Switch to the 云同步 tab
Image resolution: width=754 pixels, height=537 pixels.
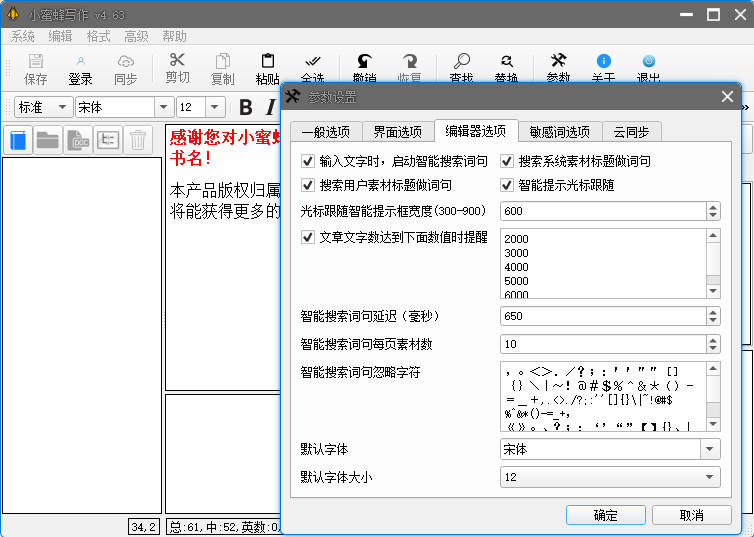pyautogui.click(x=631, y=132)
